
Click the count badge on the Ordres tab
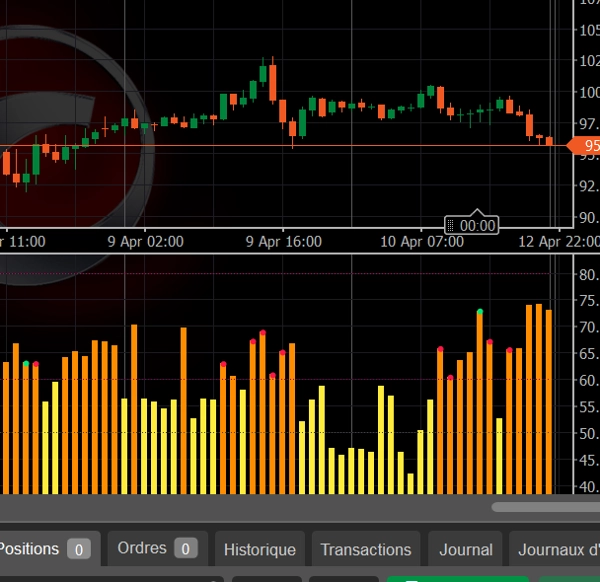coord(185,548)
